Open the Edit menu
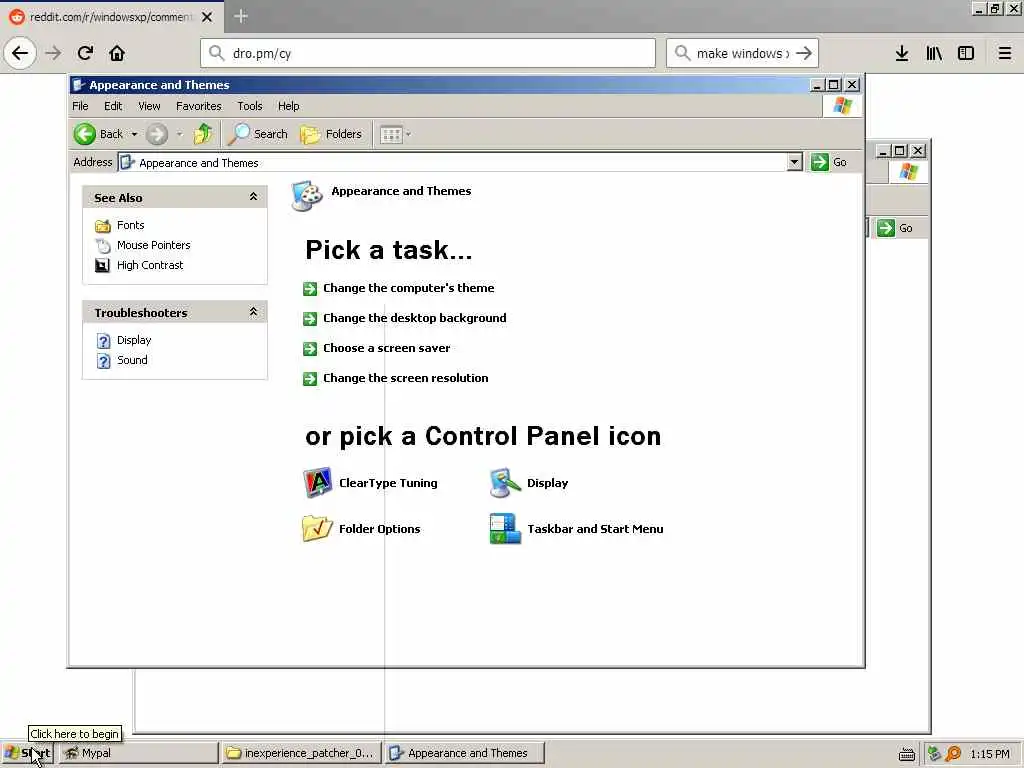The width and height of the screenshot is (1024, 768). 113,106
